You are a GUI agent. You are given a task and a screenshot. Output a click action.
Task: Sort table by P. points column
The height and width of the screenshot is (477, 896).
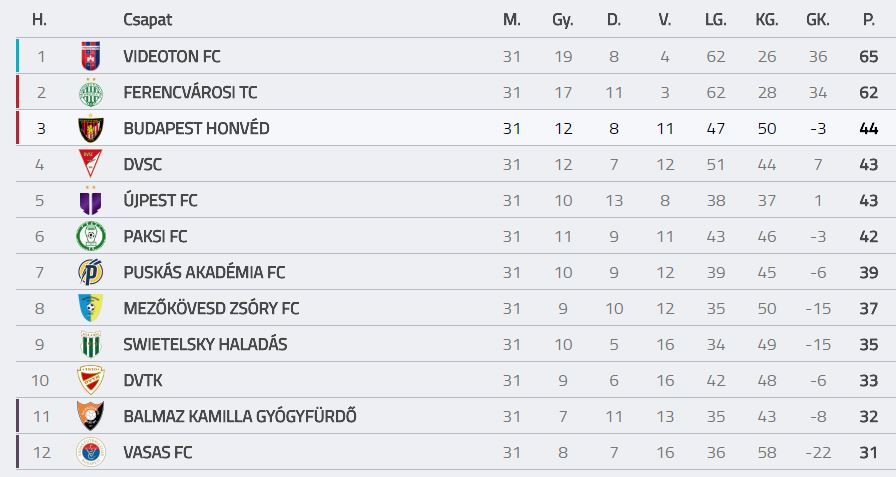(x=869, y=20)
